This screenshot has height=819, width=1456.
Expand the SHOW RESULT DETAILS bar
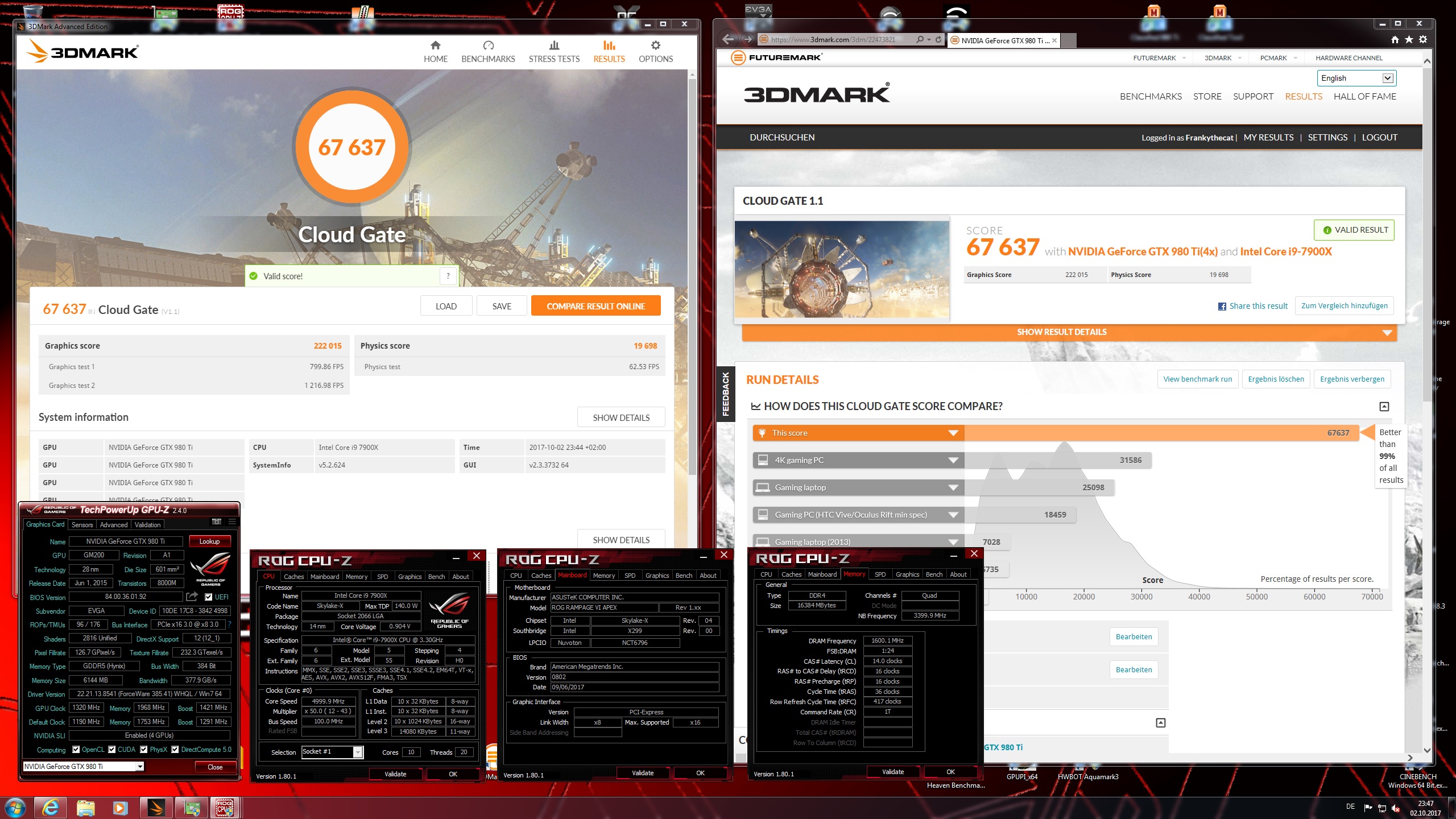[1069, 332]
